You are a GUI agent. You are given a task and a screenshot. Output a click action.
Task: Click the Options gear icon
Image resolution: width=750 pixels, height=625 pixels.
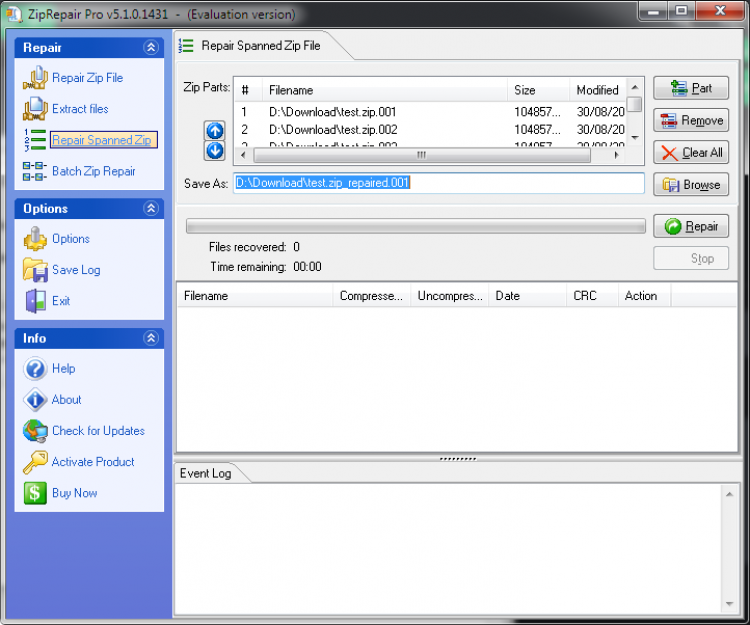point(35,239)
